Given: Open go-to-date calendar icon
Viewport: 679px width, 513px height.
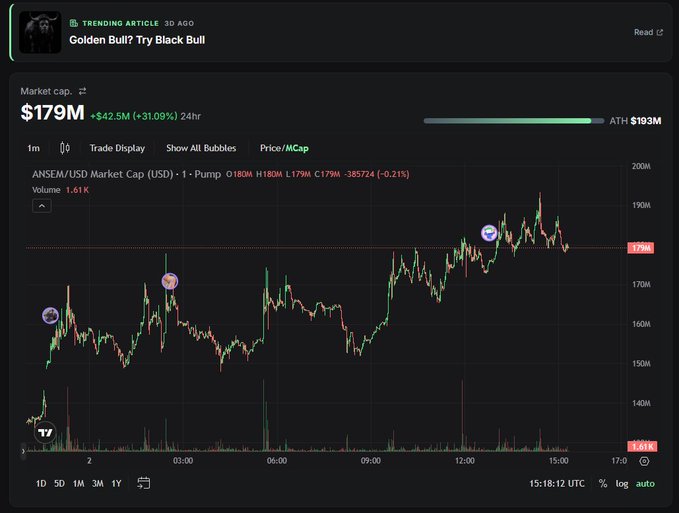Looking at the screenshot, I should (x=144, y=483).
